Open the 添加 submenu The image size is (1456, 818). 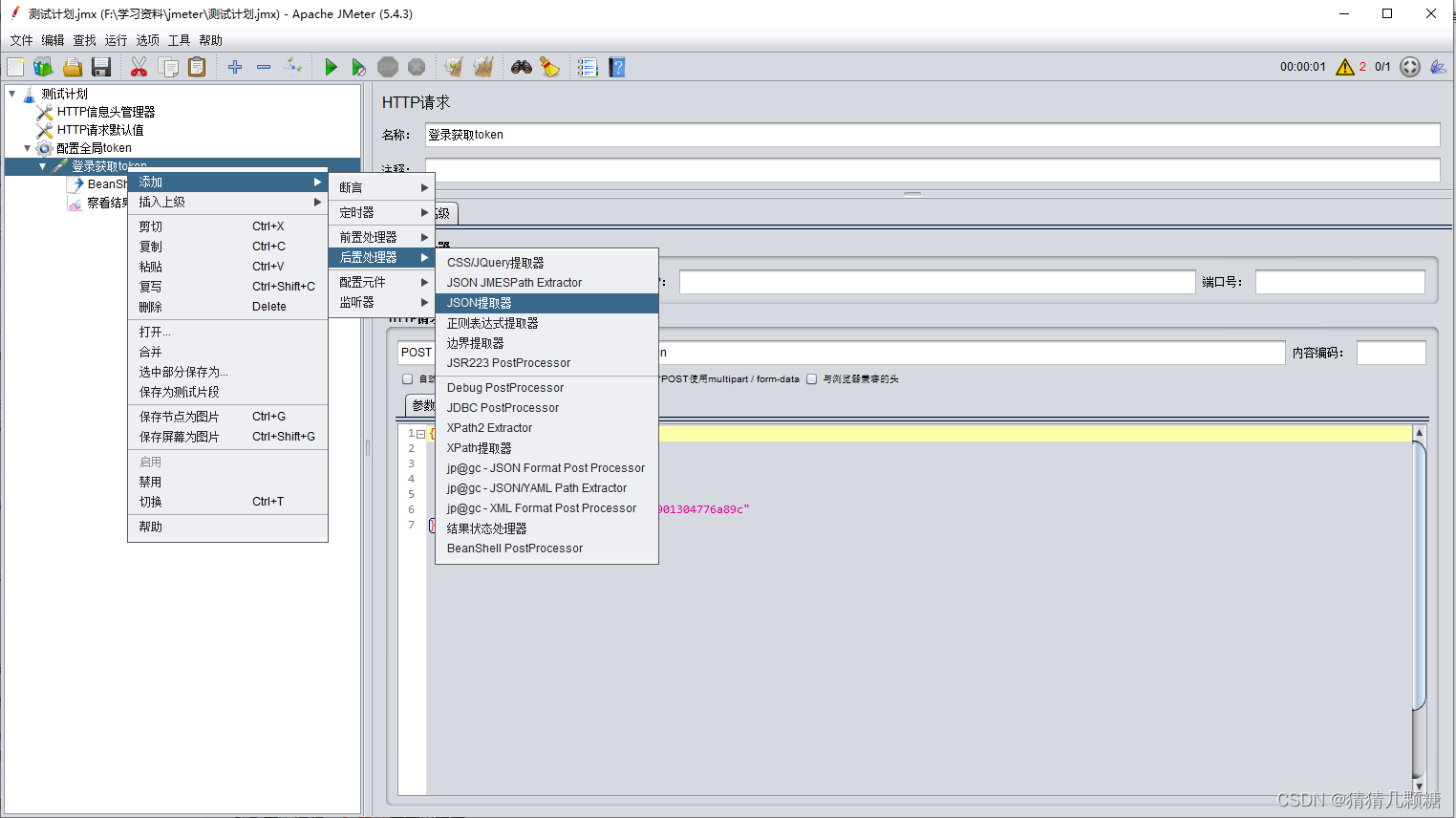click(227, 182)
